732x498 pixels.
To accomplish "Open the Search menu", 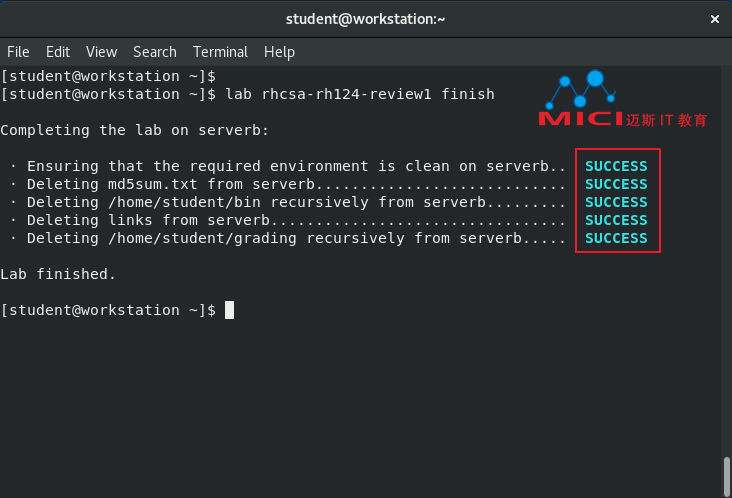I will click(x=155, y=52).
